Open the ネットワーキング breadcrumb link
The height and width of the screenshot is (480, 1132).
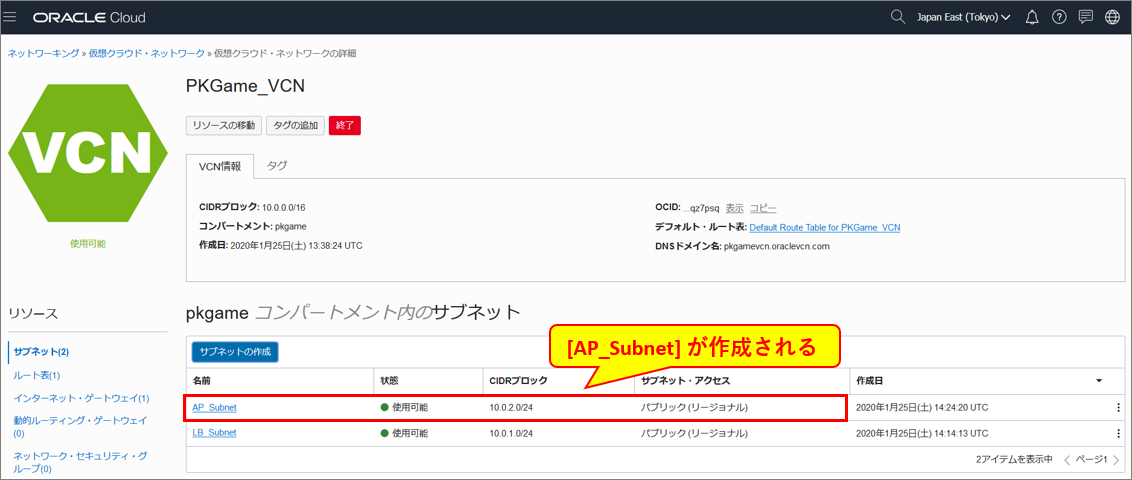click(43, 53)
